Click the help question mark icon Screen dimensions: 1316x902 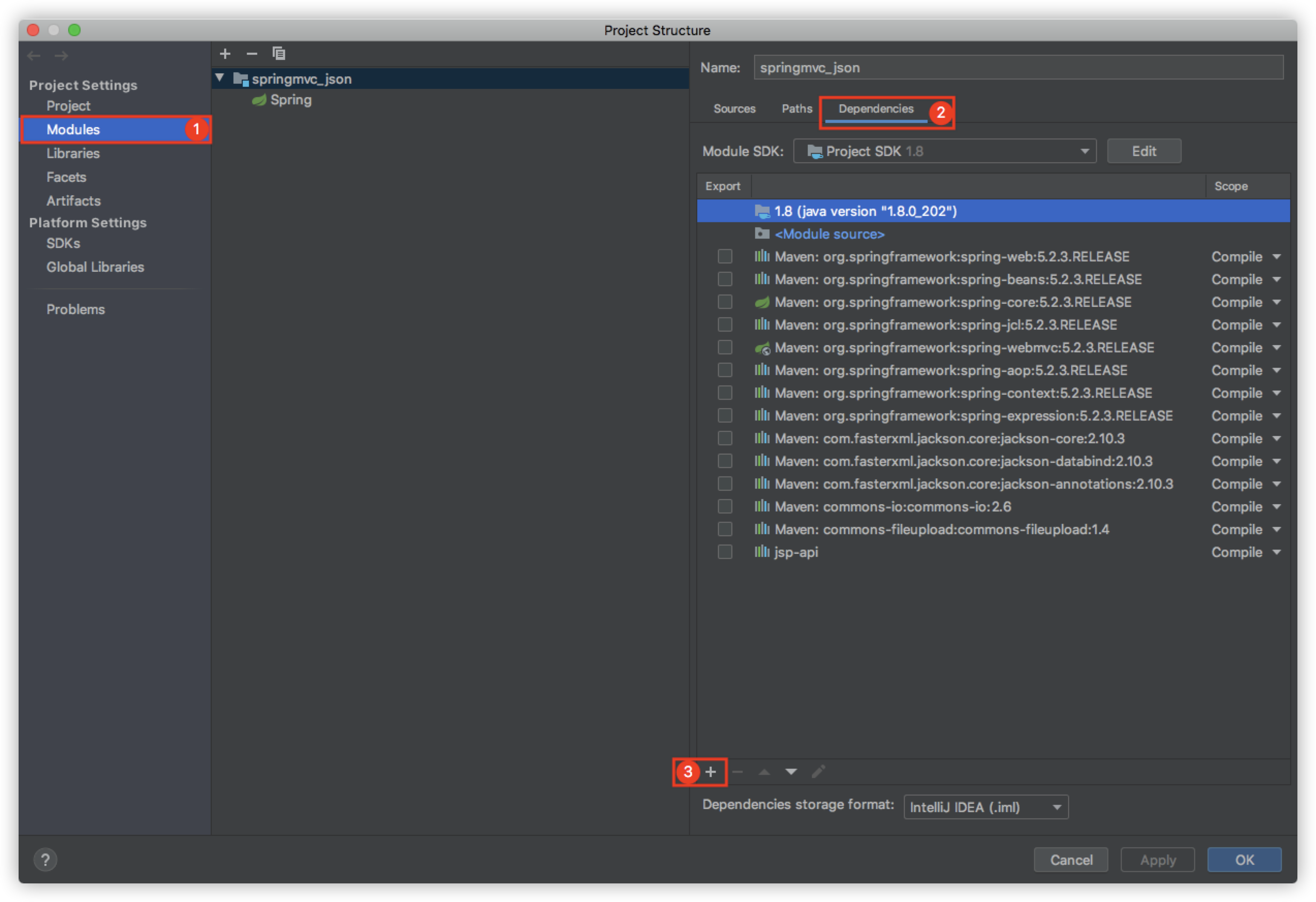(45, 860)
